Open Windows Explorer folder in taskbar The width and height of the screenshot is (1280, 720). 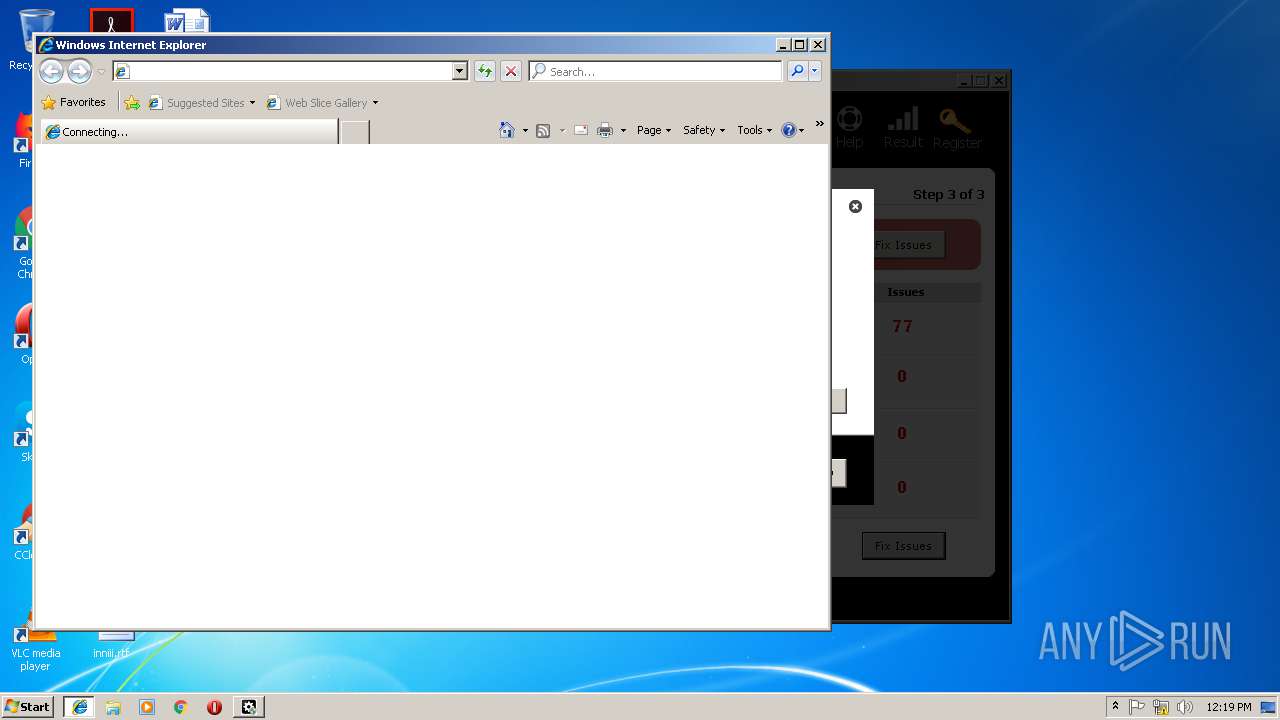click(x=113, y=706)
